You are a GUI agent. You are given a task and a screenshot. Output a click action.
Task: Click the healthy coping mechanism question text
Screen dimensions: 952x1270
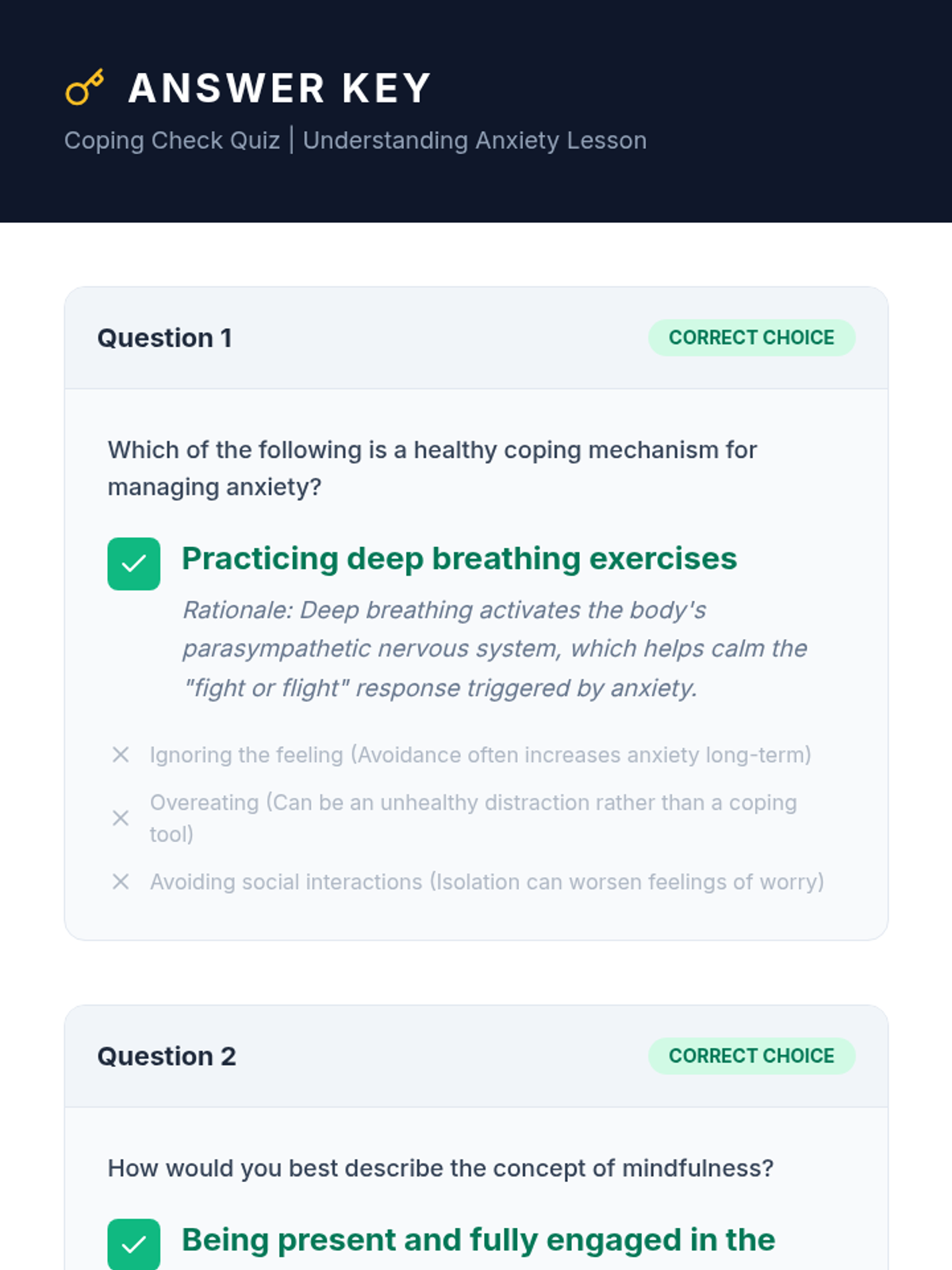click(x=432, y=468)
